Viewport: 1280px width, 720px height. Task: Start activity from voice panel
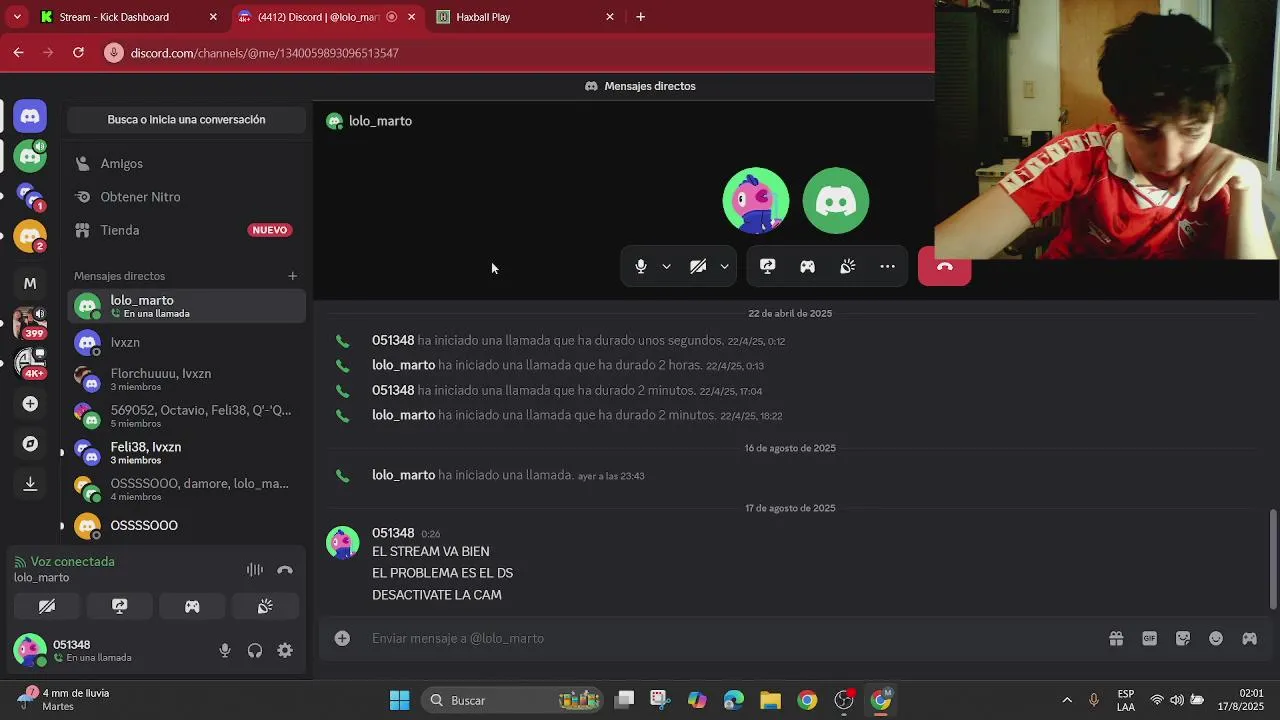pos(192,606)
